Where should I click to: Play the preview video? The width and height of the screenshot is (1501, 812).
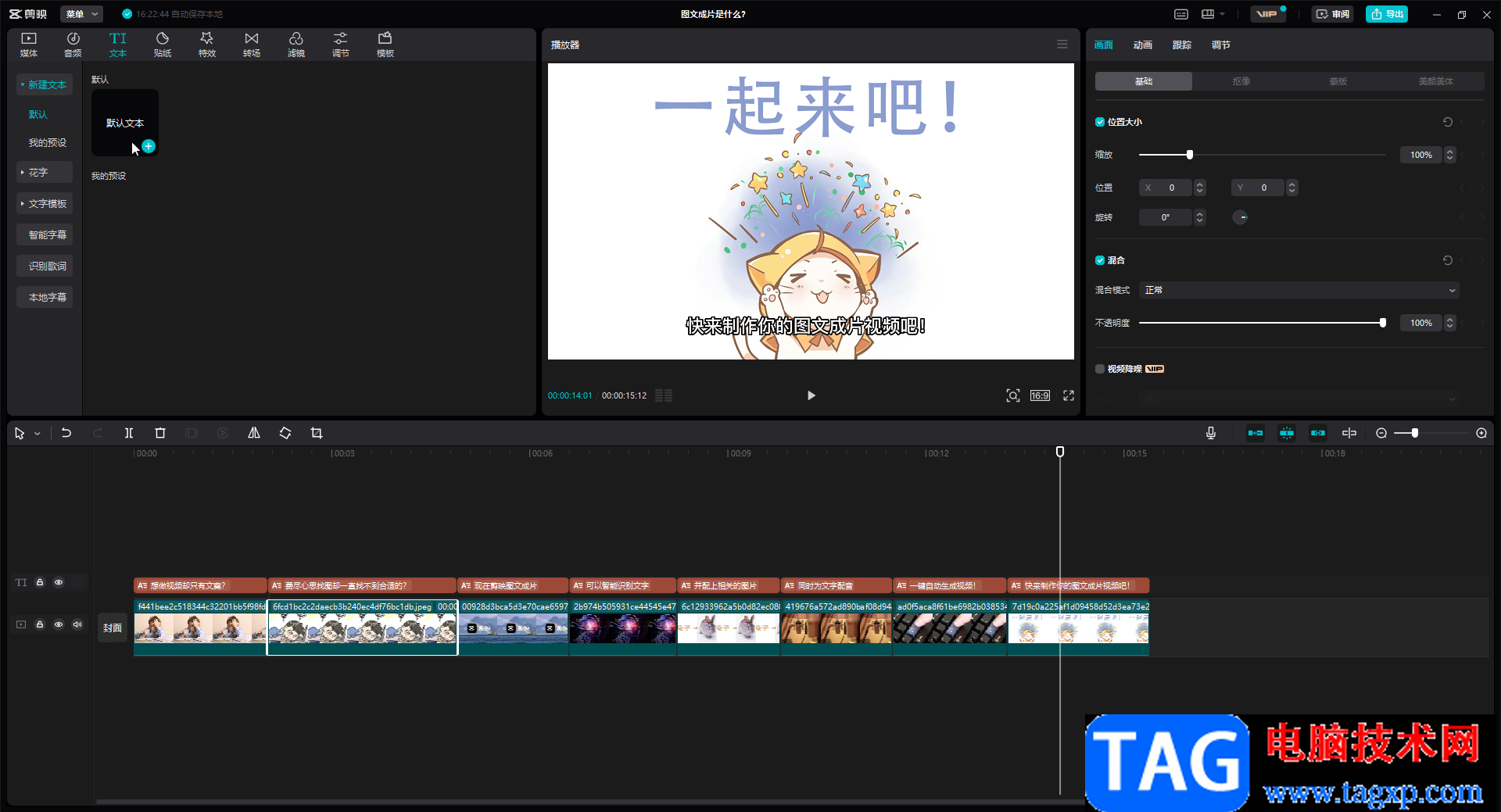tap(811, 395)
